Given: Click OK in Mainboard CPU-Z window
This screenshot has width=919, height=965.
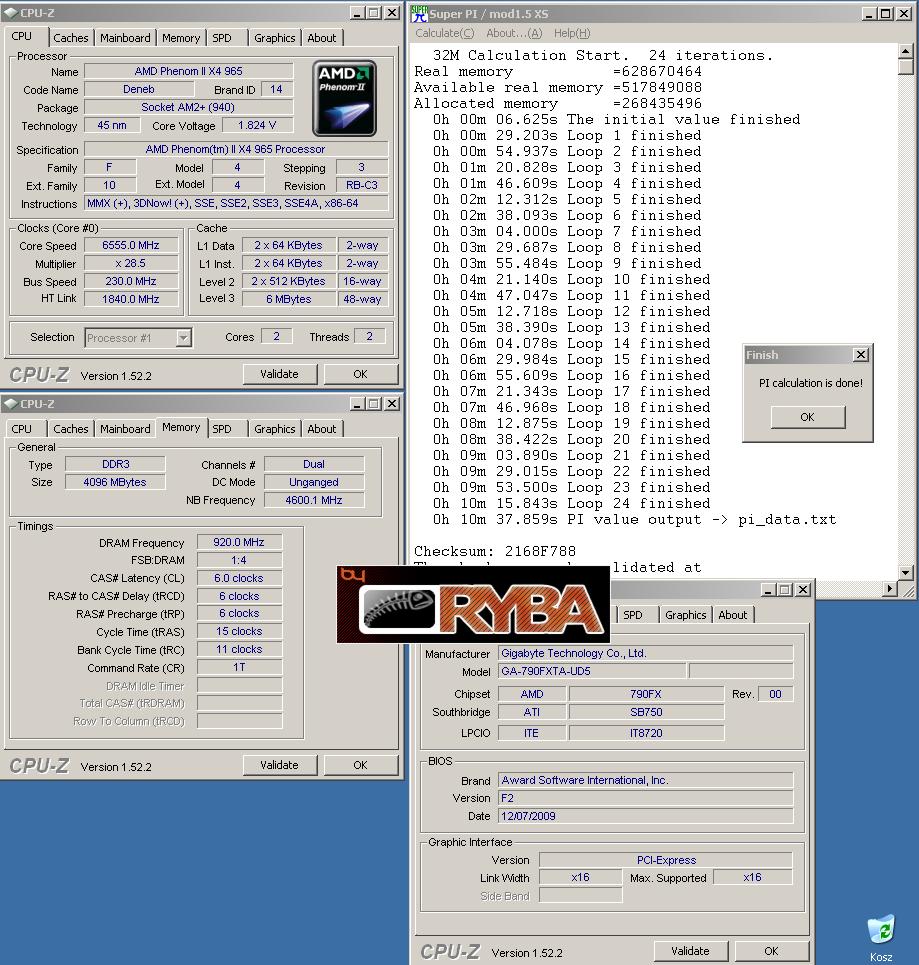Looking at the screenshot, I should [771, 951].
